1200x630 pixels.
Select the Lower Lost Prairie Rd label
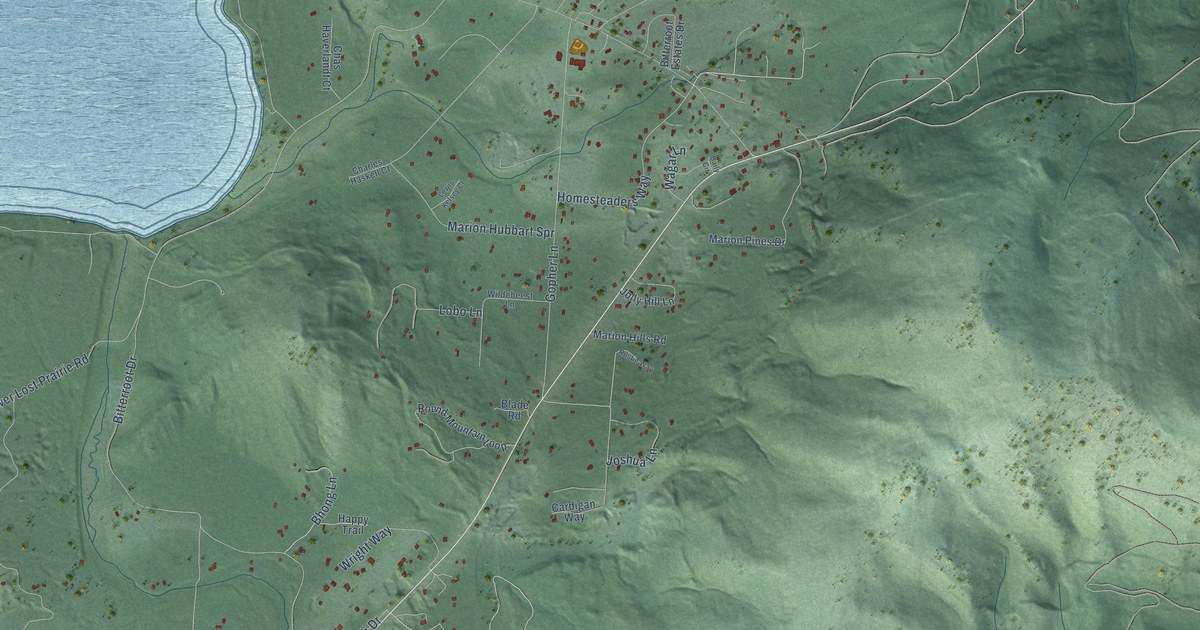42,380
